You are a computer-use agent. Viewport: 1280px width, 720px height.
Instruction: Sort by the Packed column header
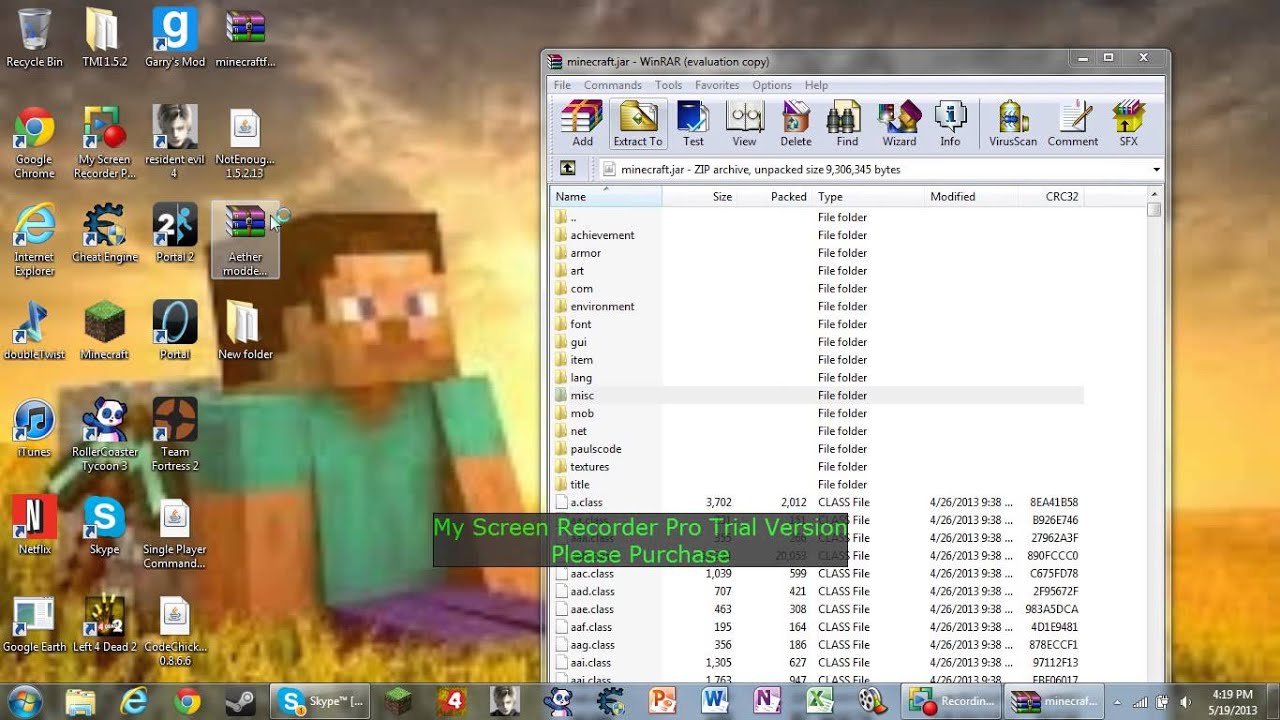[x=776, y=197]
